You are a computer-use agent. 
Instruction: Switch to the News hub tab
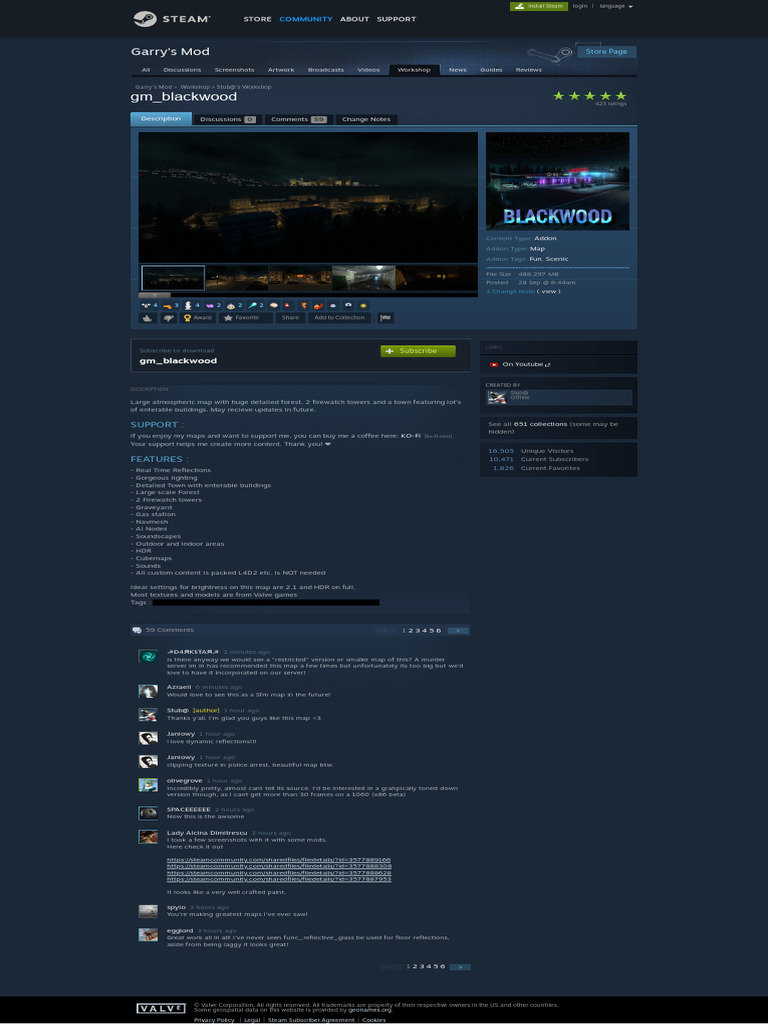458,70
